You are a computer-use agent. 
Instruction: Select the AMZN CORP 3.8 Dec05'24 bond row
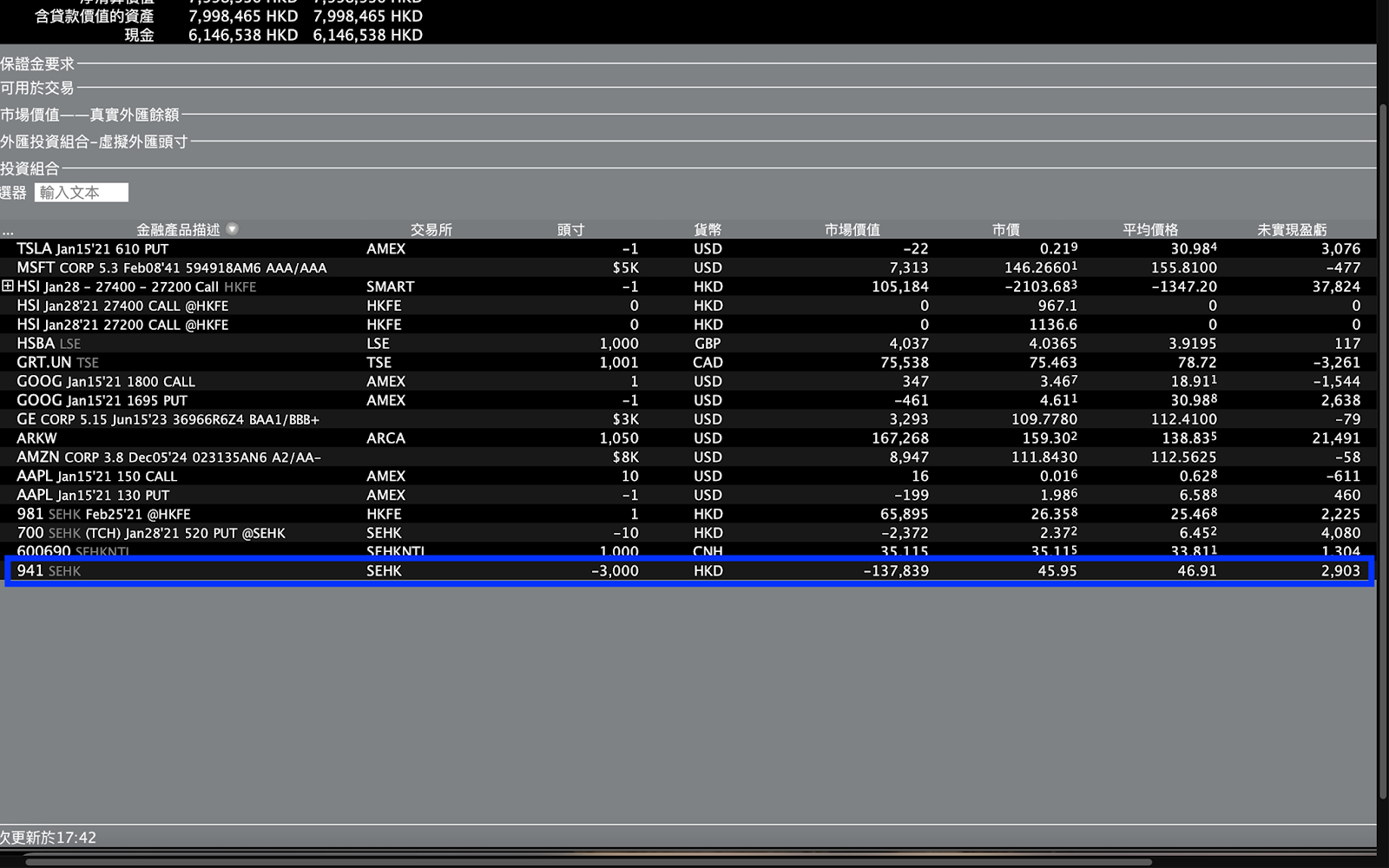pyautogui.click(x=688, y=457)
